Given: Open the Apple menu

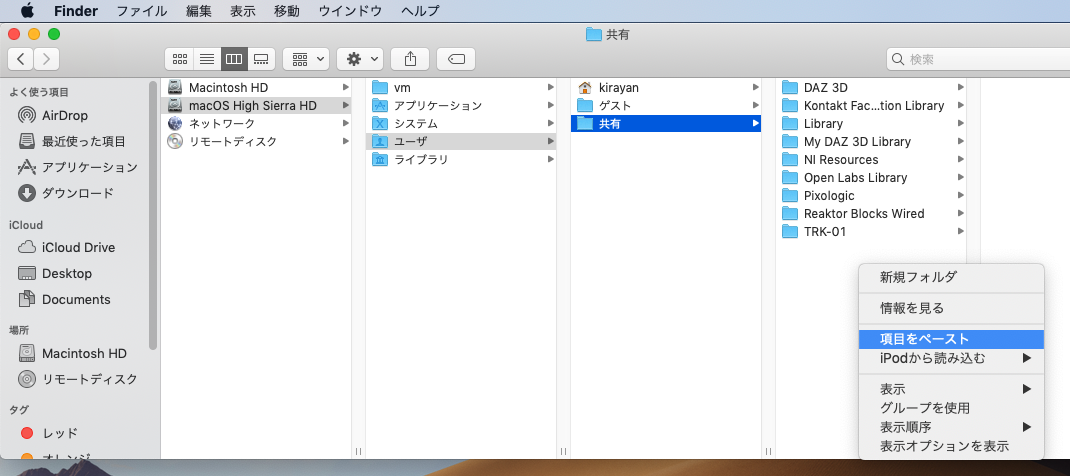Looking at the screenshot, I should (x=27, y=11).
